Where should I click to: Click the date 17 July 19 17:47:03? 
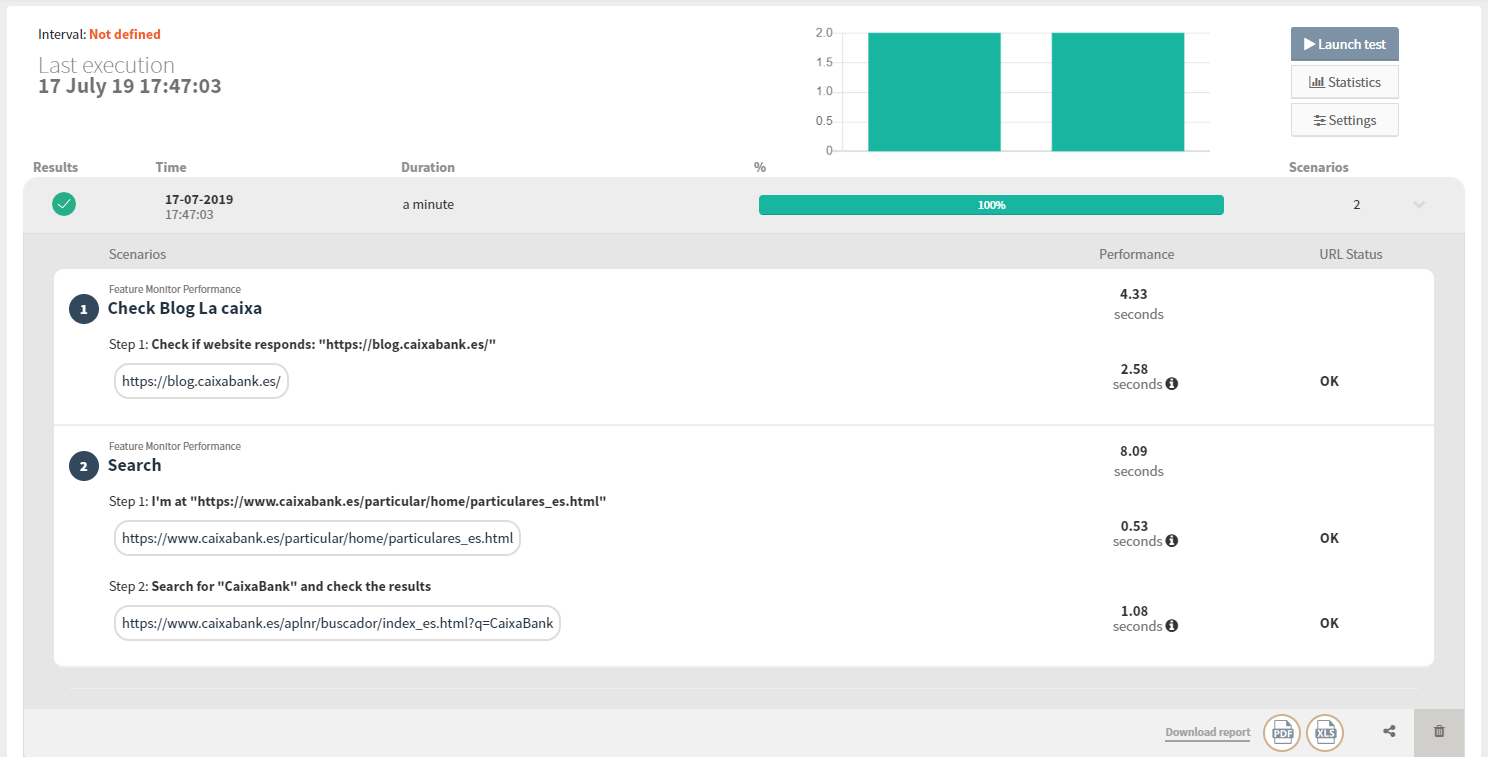coord(130,86)
